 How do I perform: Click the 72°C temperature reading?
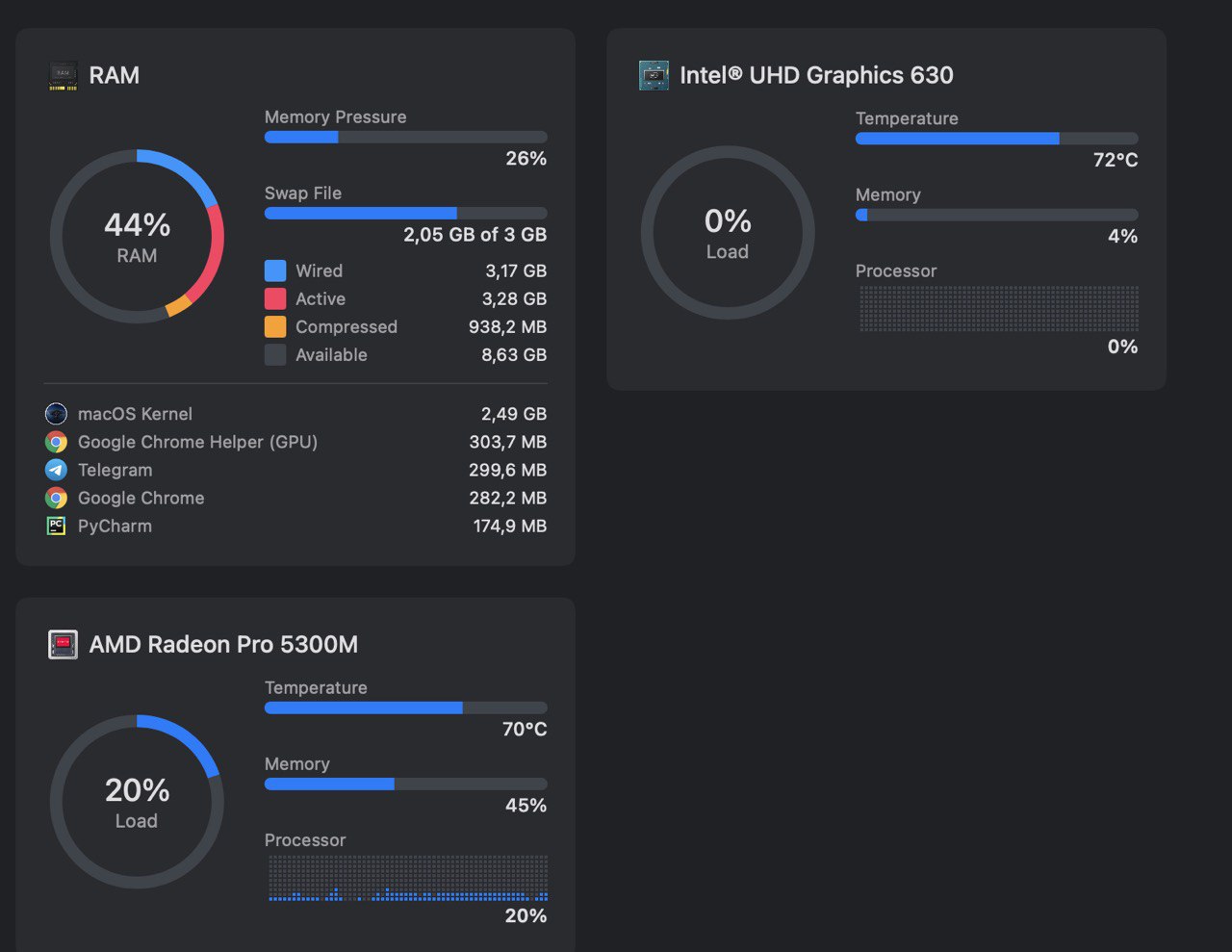click(x=1116, y=160)
